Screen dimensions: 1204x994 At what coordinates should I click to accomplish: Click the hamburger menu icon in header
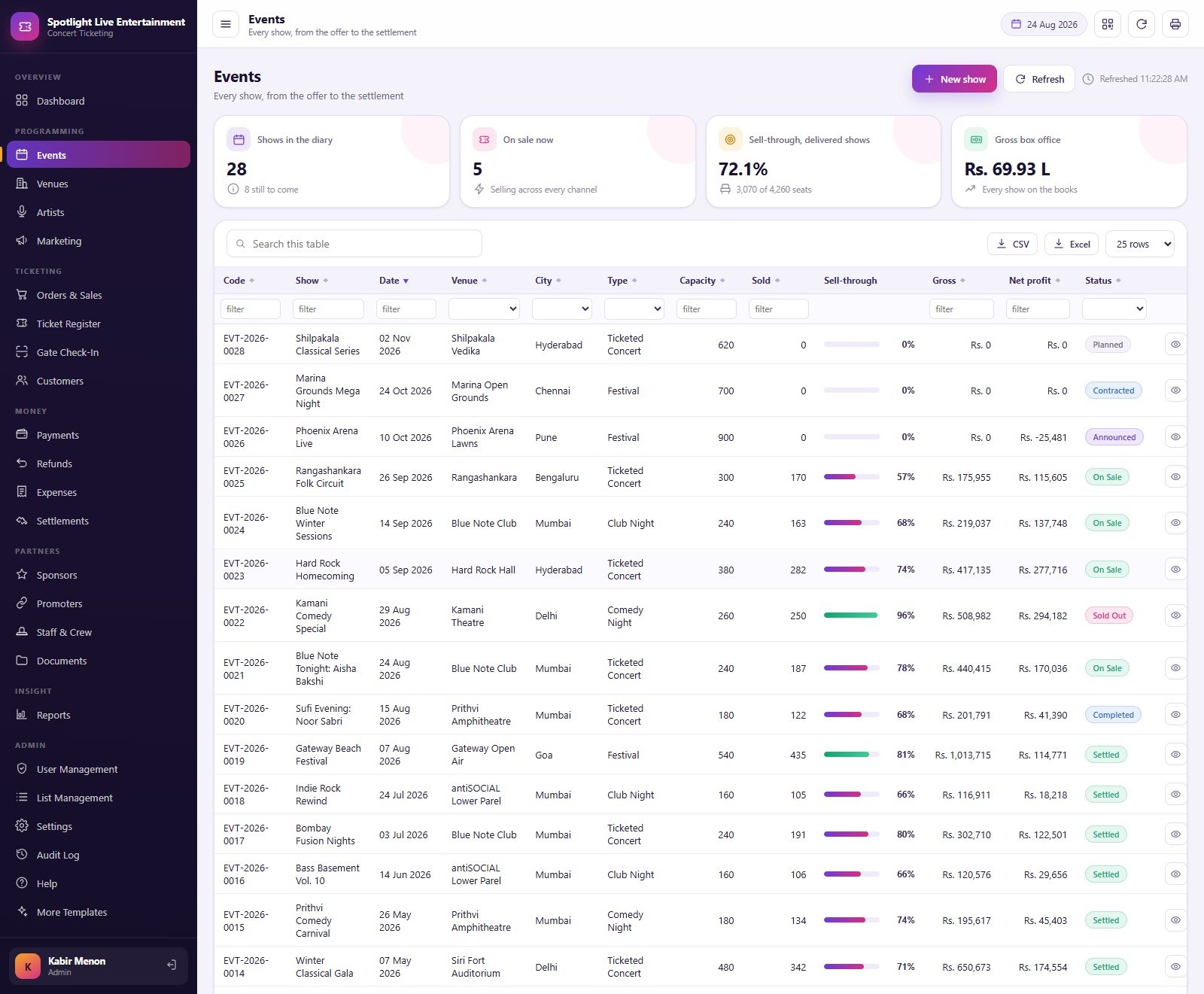(225, 24)
